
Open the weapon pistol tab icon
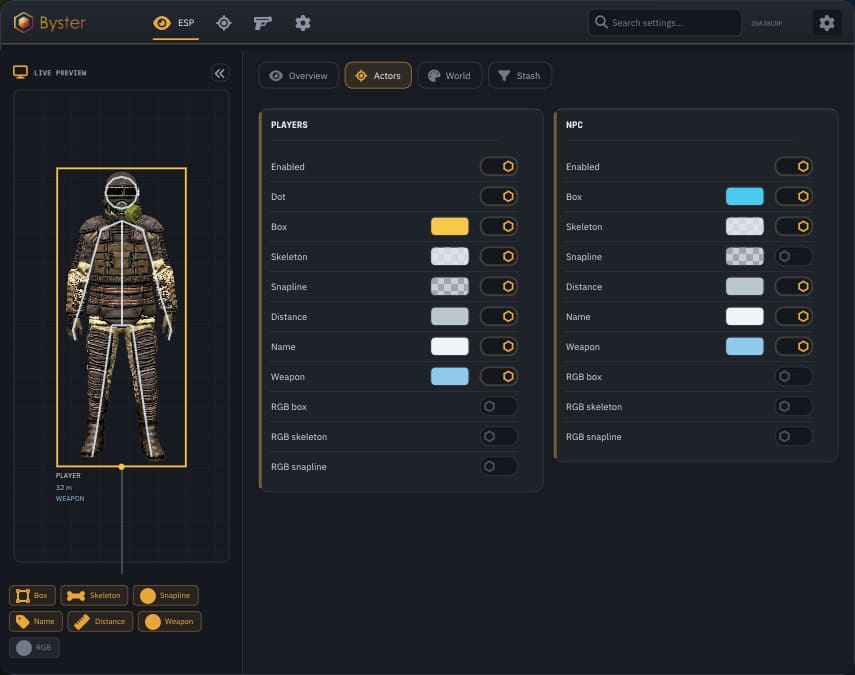[262, 23]
